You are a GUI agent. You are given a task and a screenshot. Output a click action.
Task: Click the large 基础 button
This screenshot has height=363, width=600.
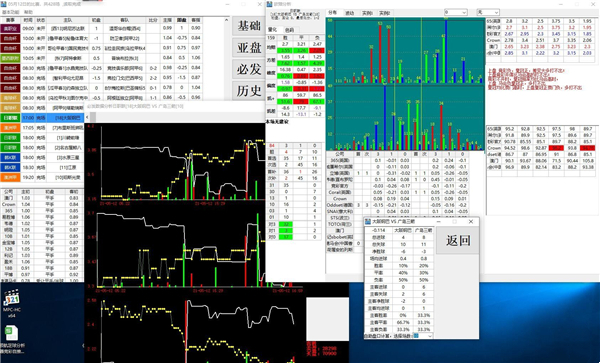(x=249, y=26)
